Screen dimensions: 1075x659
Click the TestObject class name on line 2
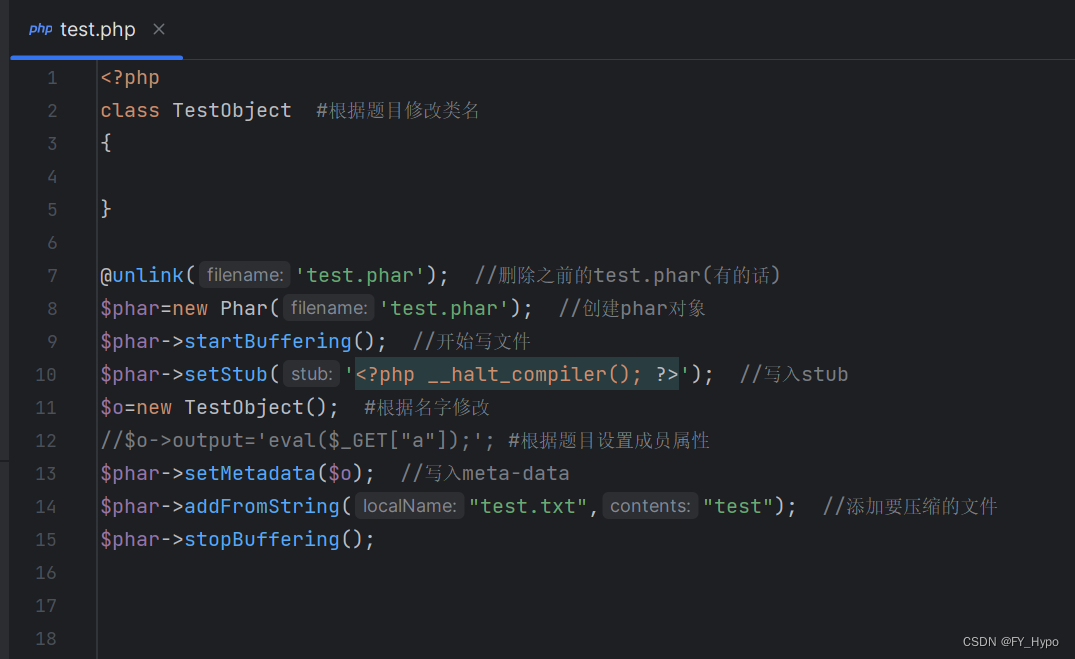[x=232, y=110]
